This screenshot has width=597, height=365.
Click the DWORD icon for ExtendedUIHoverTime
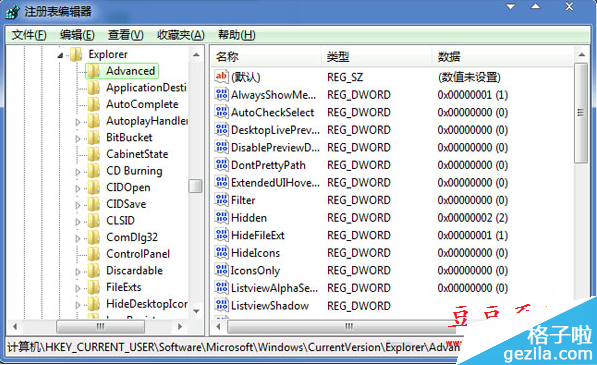tap(221, 182)
